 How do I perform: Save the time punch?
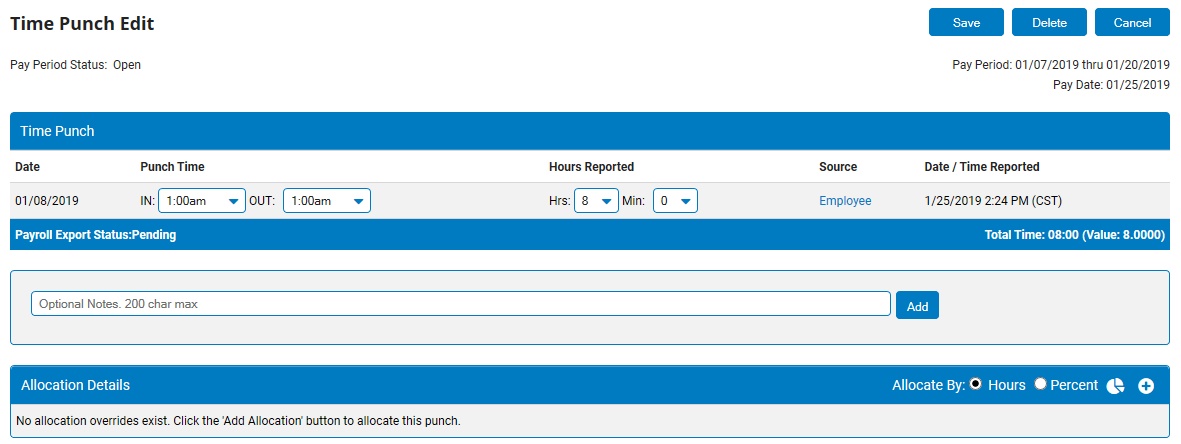click(x=966, y=23)
